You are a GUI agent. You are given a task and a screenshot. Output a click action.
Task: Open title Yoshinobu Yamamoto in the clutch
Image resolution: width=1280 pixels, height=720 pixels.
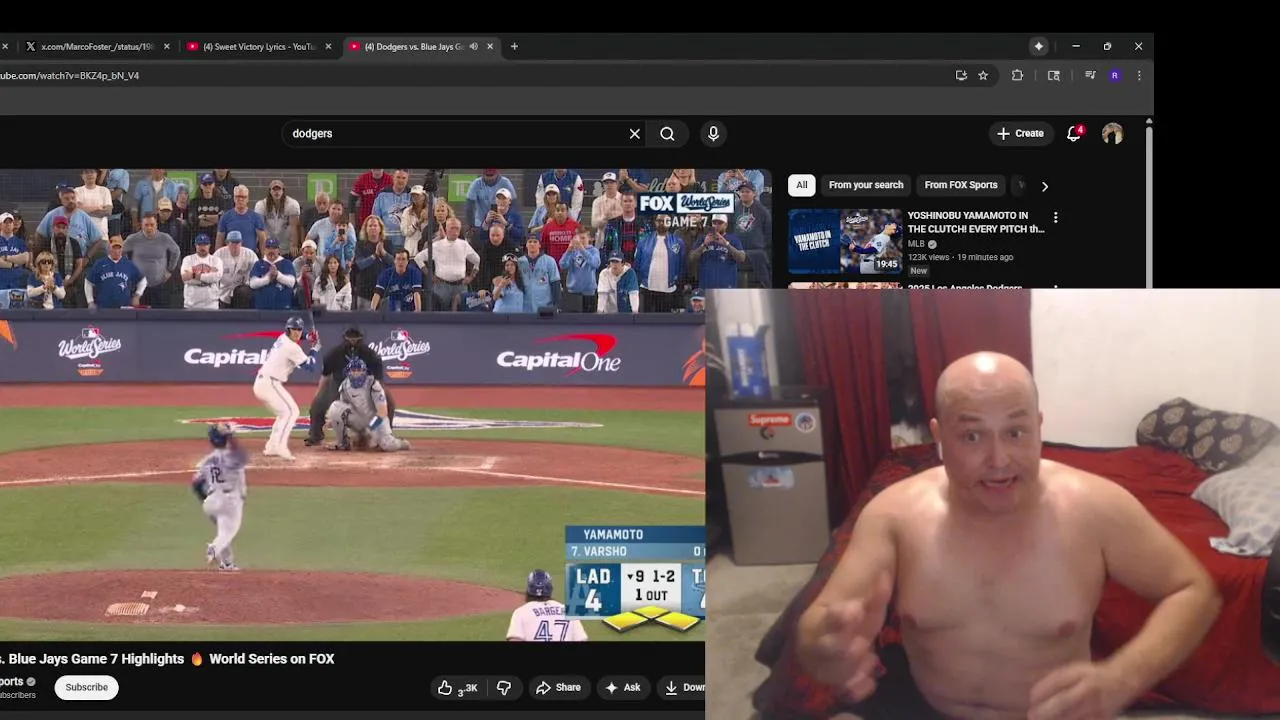click(x=975, y=222)
